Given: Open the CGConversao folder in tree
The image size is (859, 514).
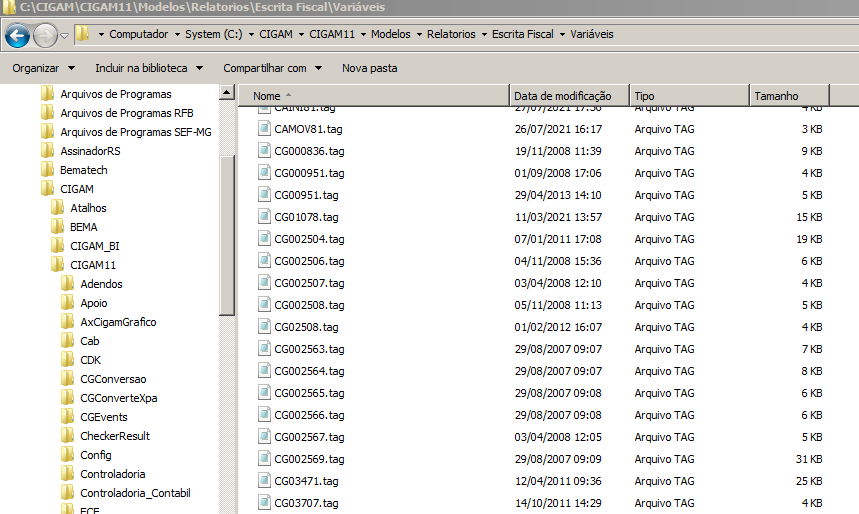Looking at the screenshot, I should (x=113, y=379).
